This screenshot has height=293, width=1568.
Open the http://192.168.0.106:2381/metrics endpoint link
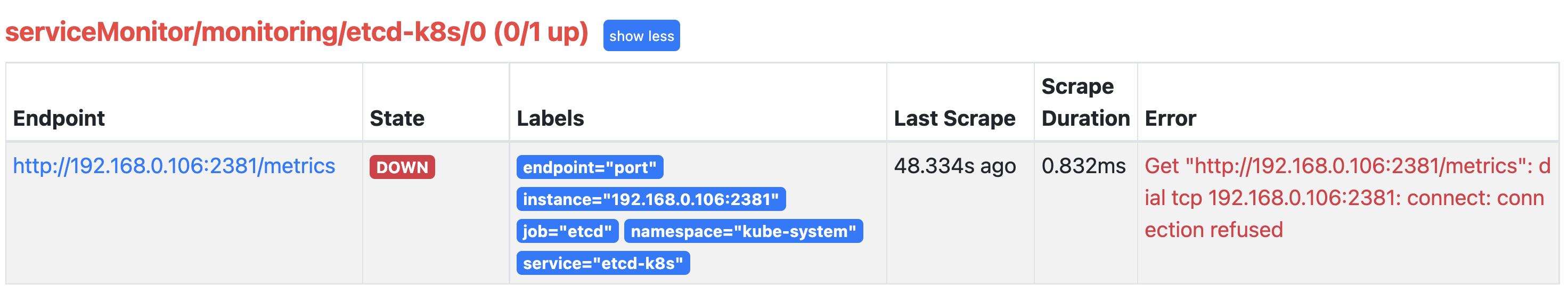pyautogui.click(x=174, y=166)
